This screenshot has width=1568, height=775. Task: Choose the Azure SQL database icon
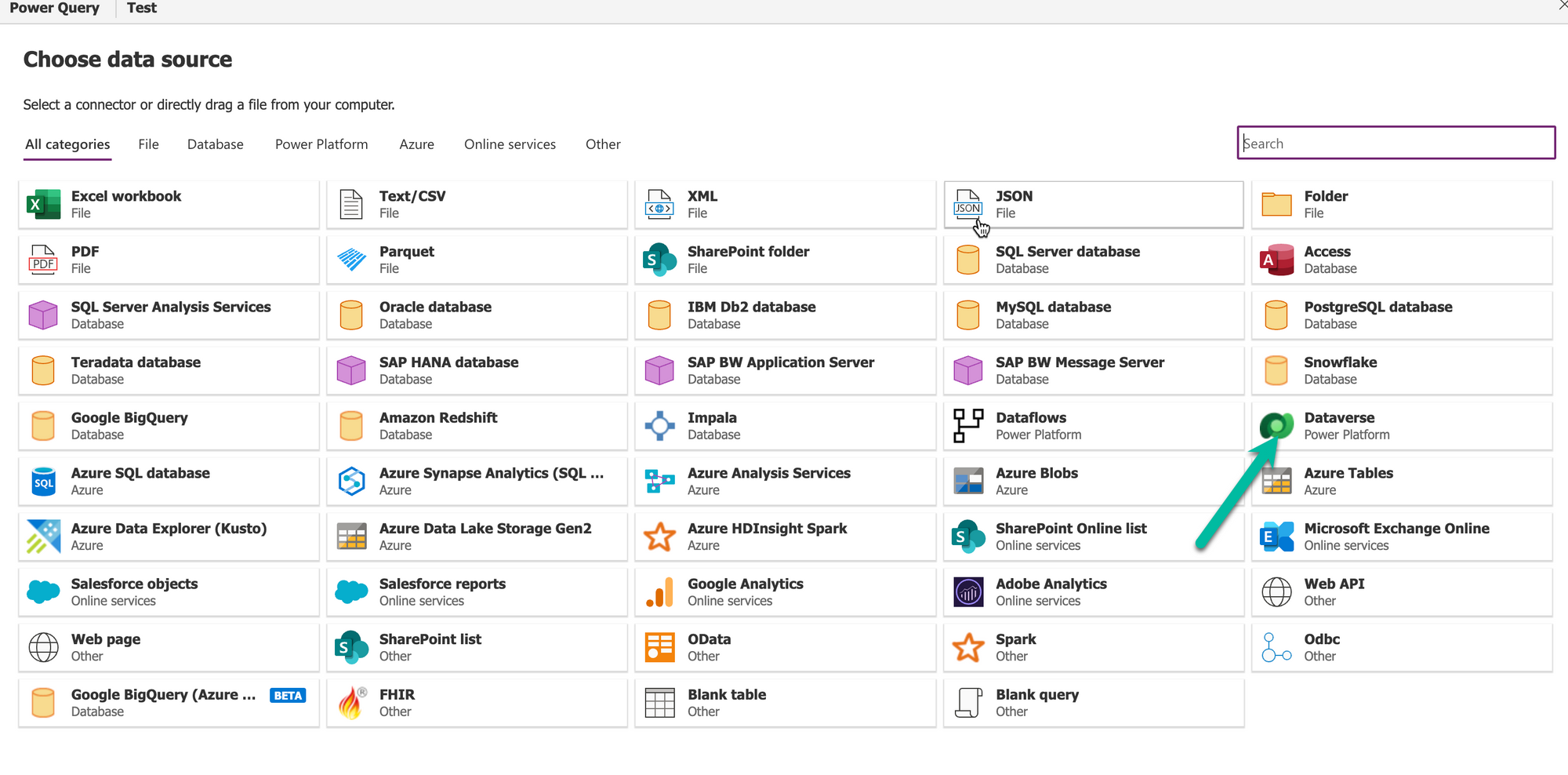pos(43,482)
